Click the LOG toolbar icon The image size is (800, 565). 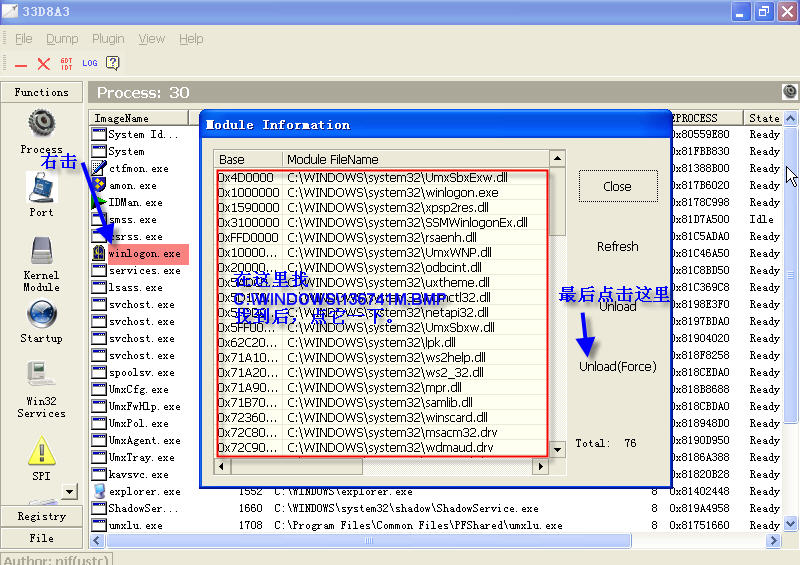tap(90, 64)
